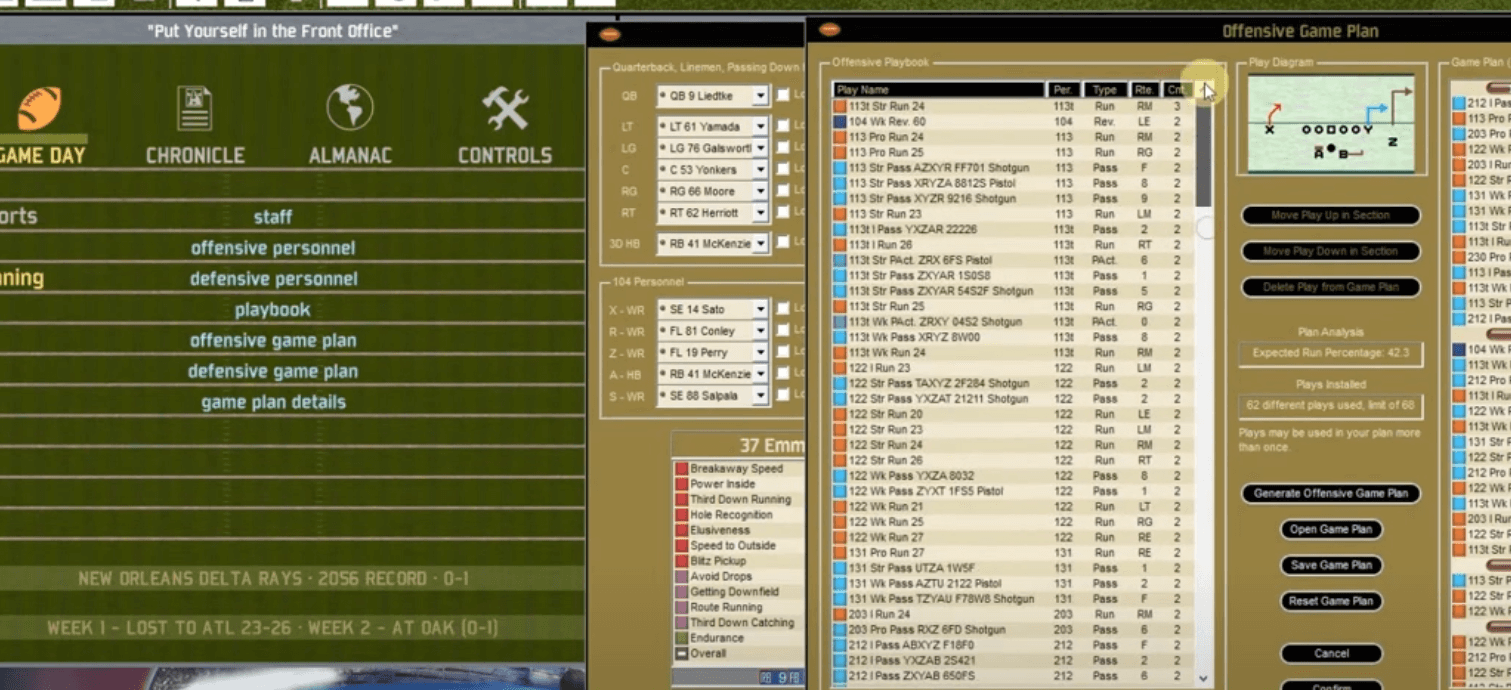Click the Game Day football icon
This screenshot has width=1511, height=690.
[x=39, y=108]
